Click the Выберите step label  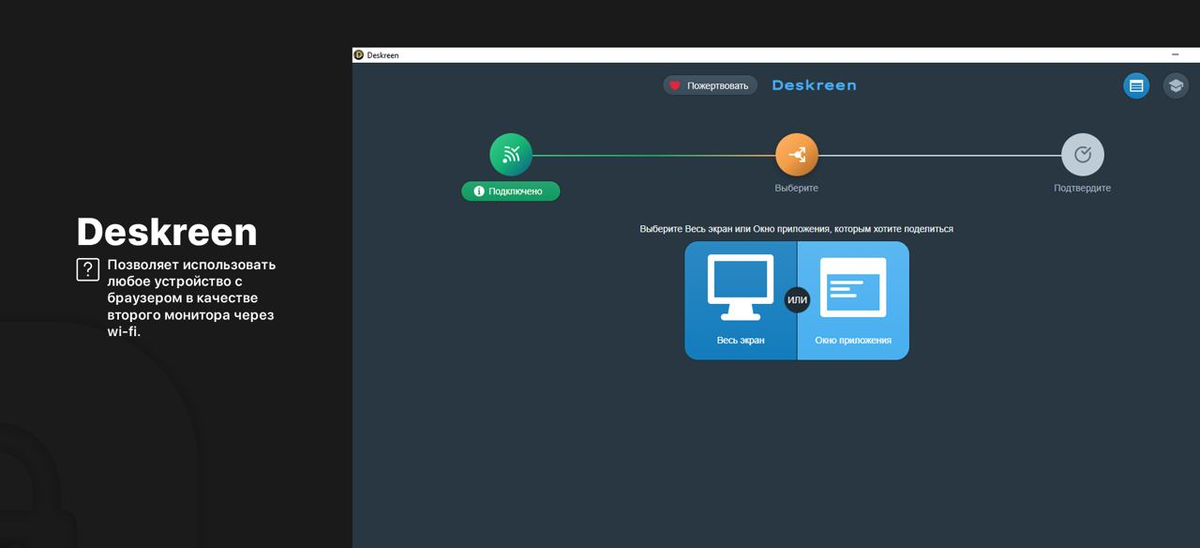pos(797,188)
